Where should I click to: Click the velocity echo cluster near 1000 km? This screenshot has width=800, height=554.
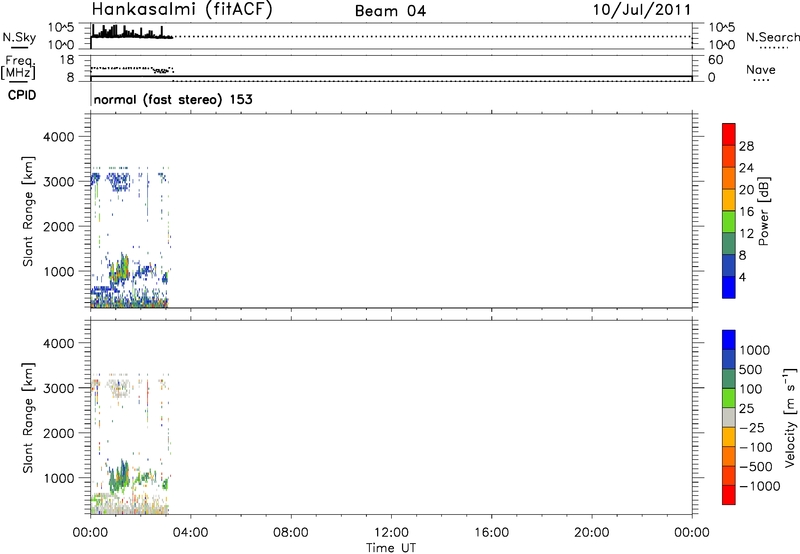(x=120, y=477)
